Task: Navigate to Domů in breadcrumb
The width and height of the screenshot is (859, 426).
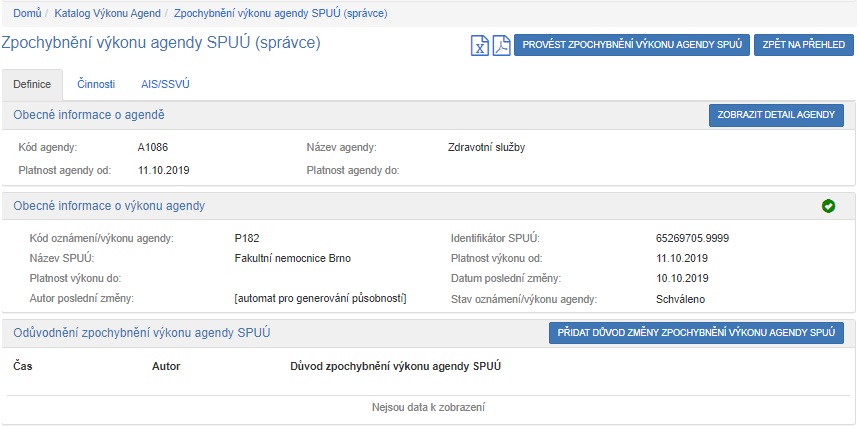Action: (27, 13)
